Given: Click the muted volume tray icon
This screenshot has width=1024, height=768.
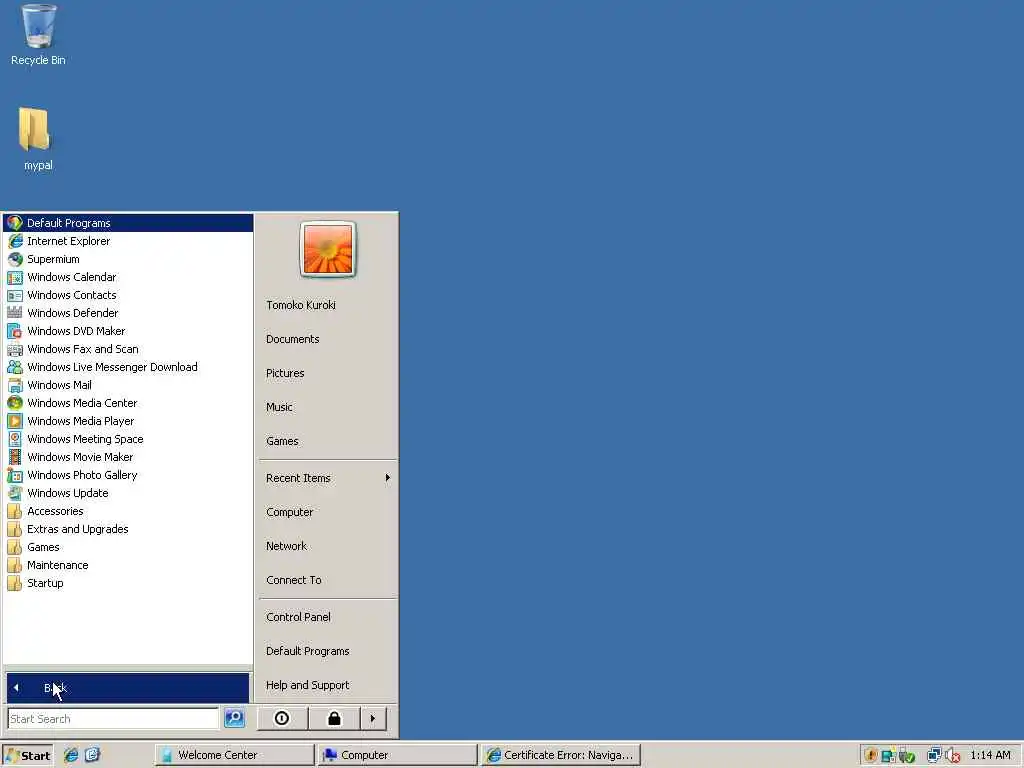Looking at the screenshot, I should pyautogui.click(x=953, y=756).
